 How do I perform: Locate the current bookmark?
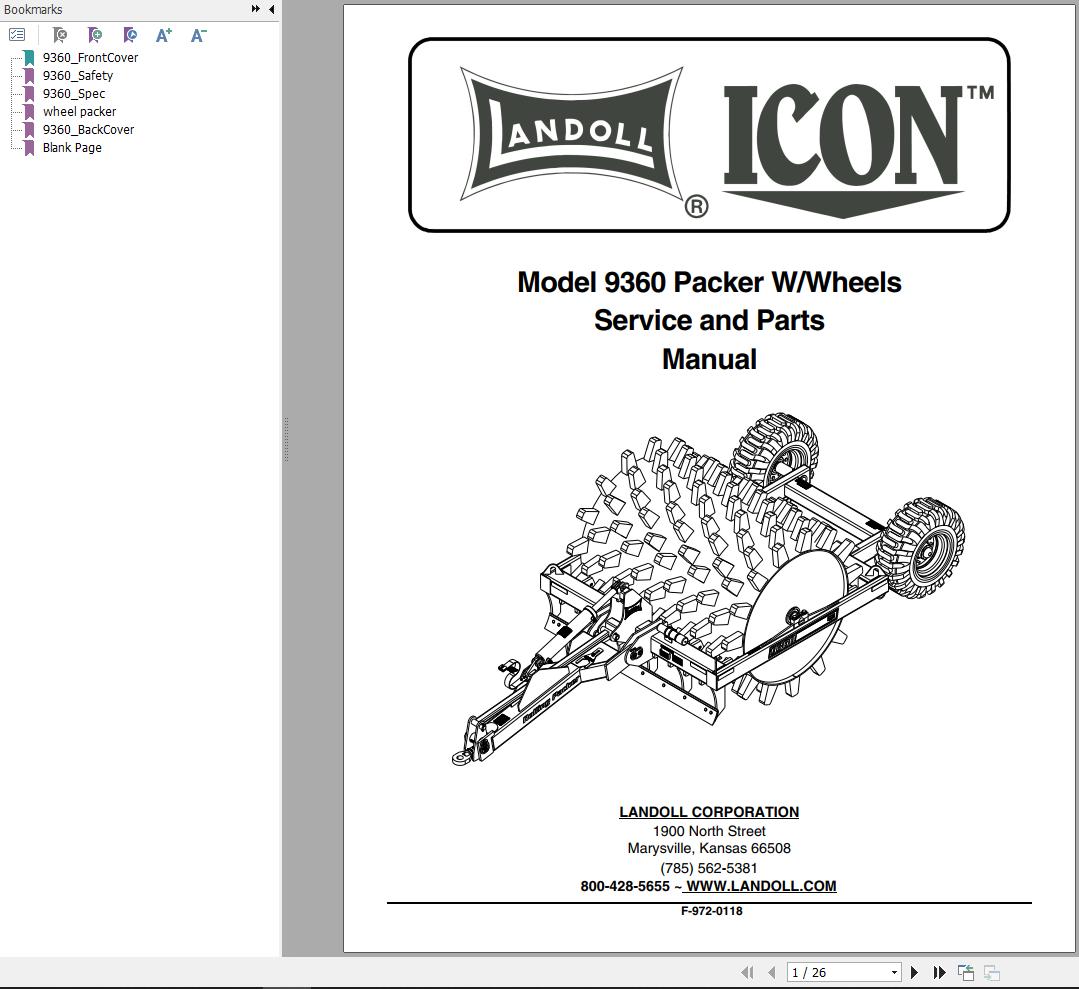click(x=128, y=34)
